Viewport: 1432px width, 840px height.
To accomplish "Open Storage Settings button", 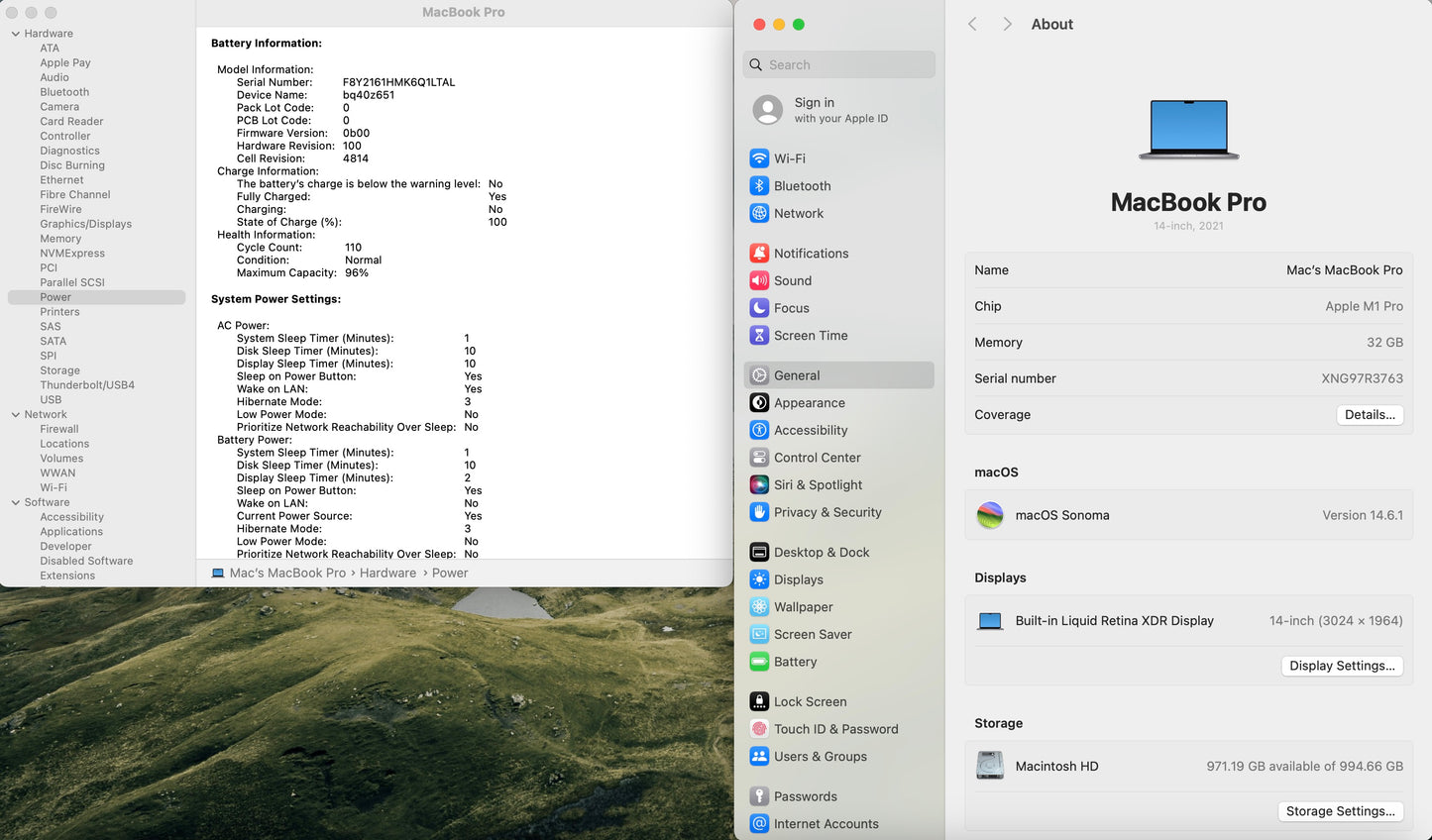I will pyautogui.click(x=1340, y=811).
